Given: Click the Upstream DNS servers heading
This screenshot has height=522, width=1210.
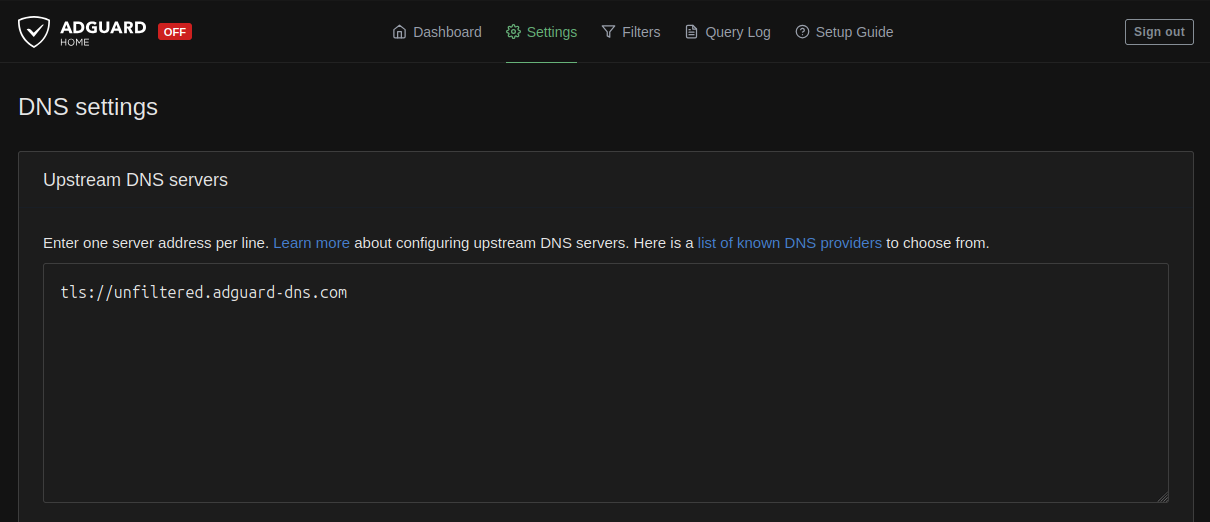Looking at the screenshot, I should [136, 180].
